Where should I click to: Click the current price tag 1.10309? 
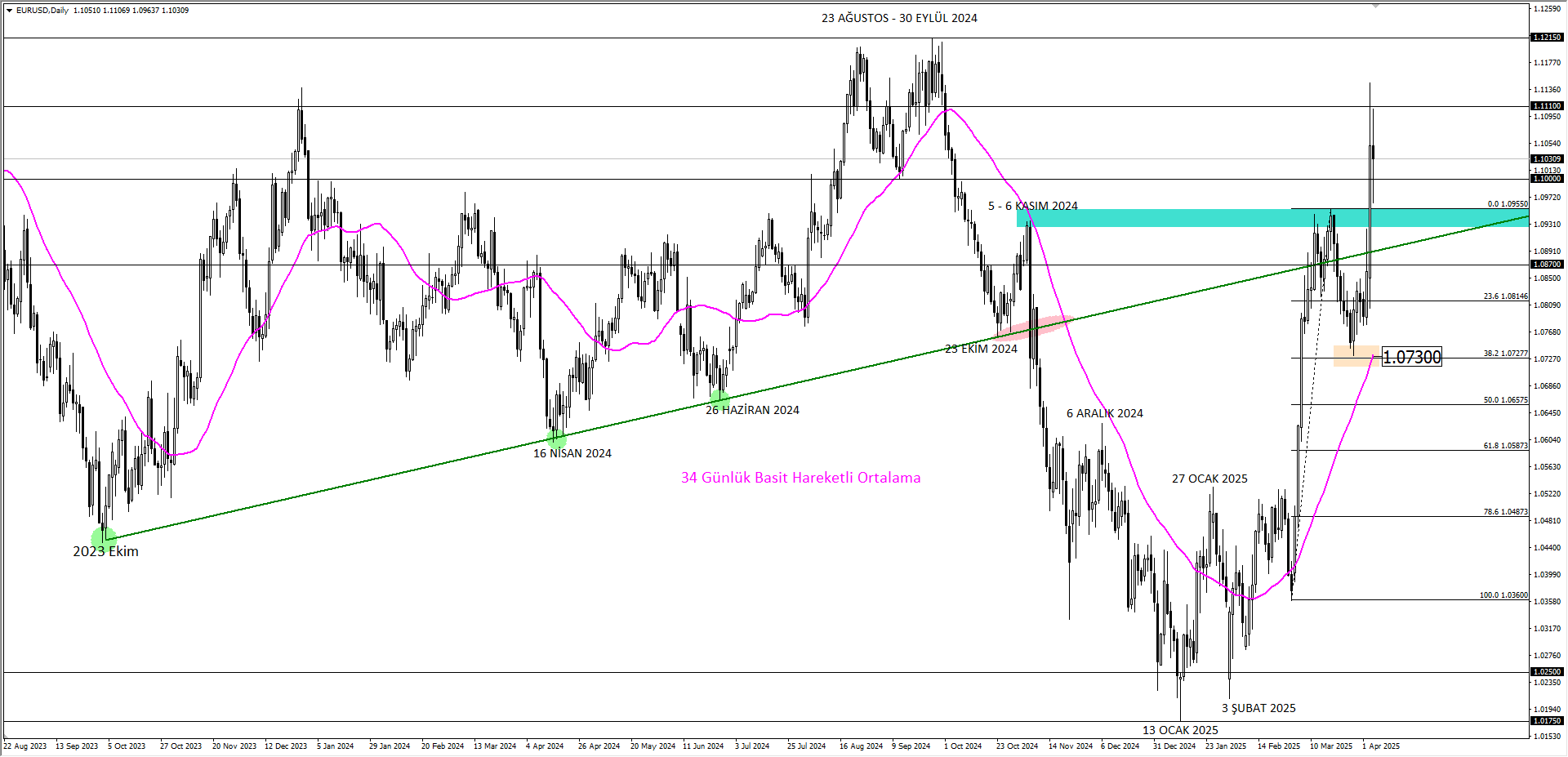1547,159
